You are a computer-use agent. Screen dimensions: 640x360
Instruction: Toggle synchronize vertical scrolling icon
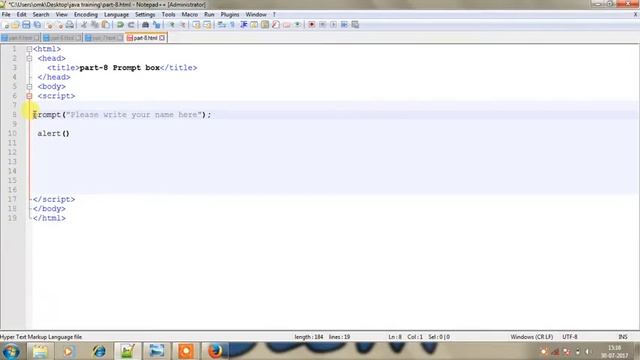tap(196, 25)
